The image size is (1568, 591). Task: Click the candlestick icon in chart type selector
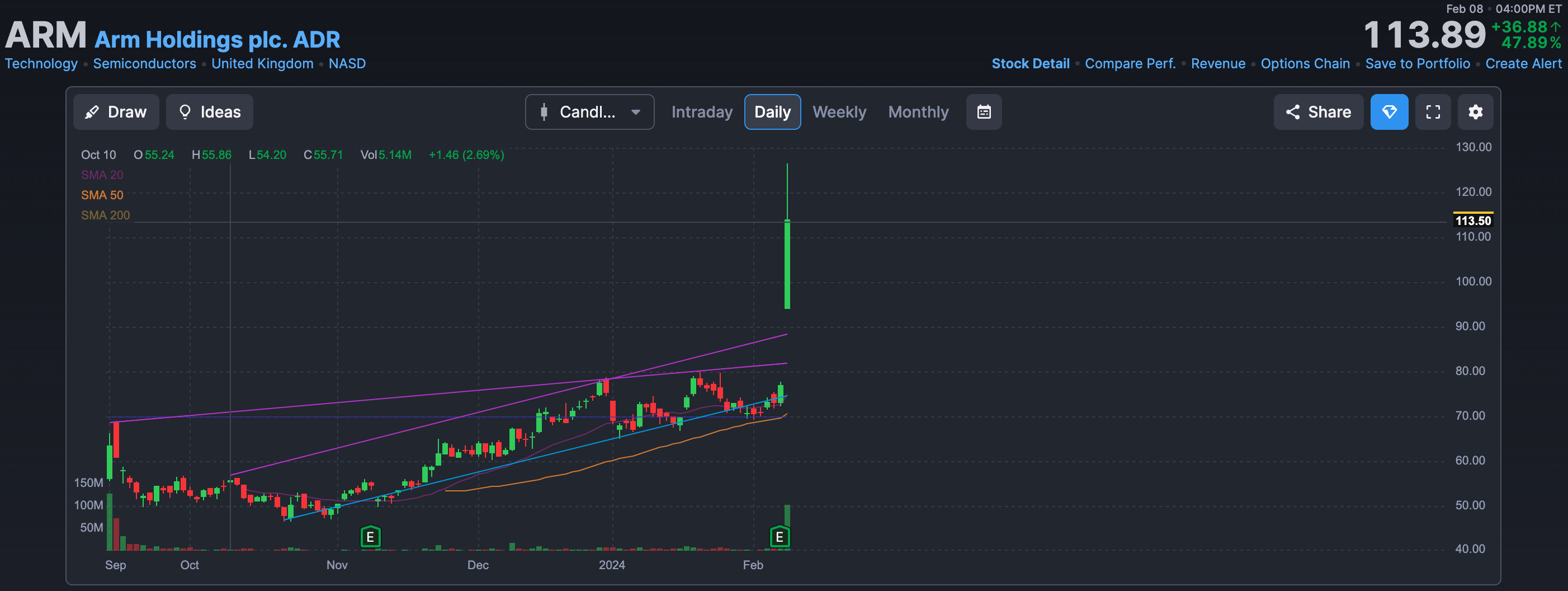(x=544, y=112)
